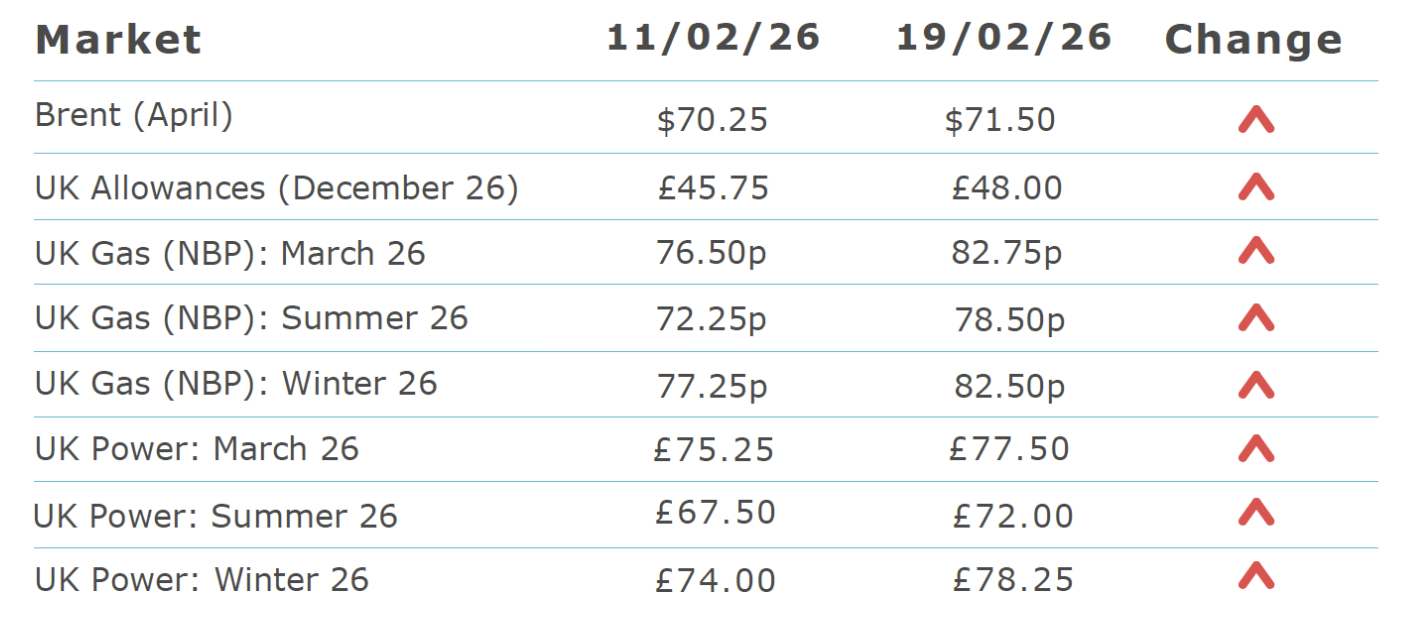Click the 19/02/26 date column header
This screenshot has width=1420, height=630.
click(x=1003, y=38)
